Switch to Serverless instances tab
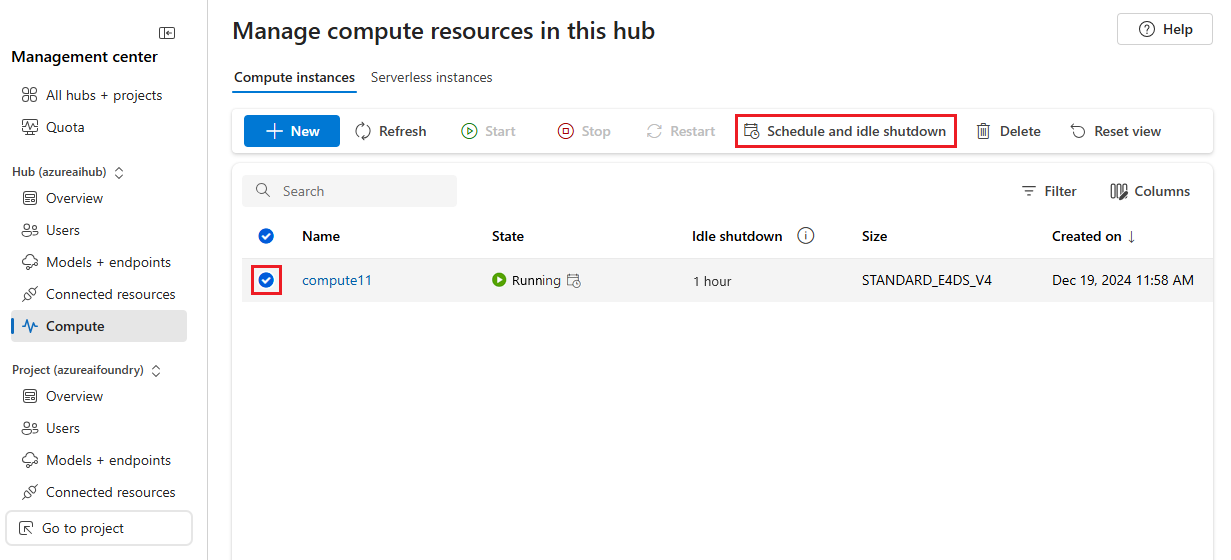The width and height of the screenshot is (1231, 560). (432, 77)
